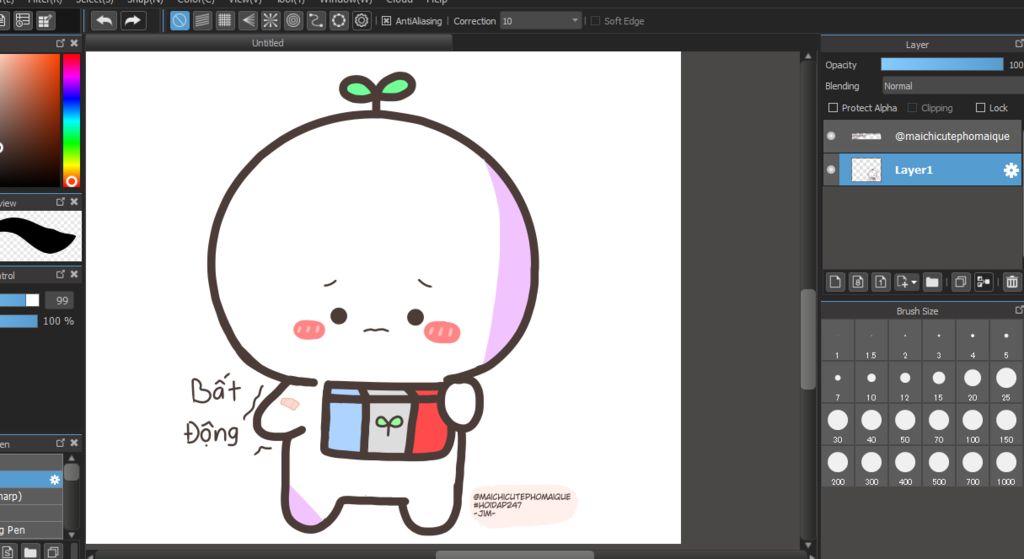Float the brush preview panel

pyautogui.click(x=61, y=202)
